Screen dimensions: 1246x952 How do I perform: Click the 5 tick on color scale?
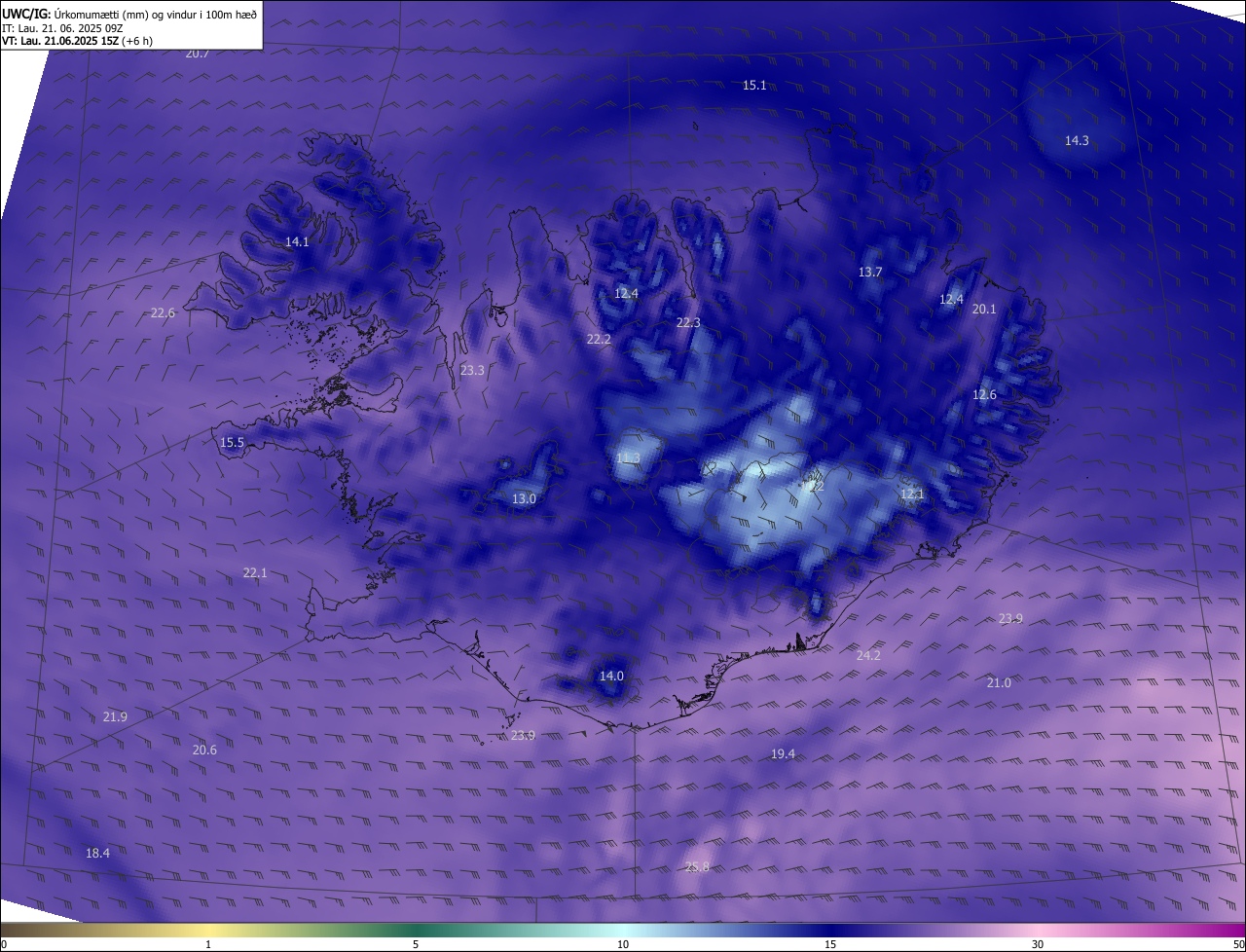point(416,944)
